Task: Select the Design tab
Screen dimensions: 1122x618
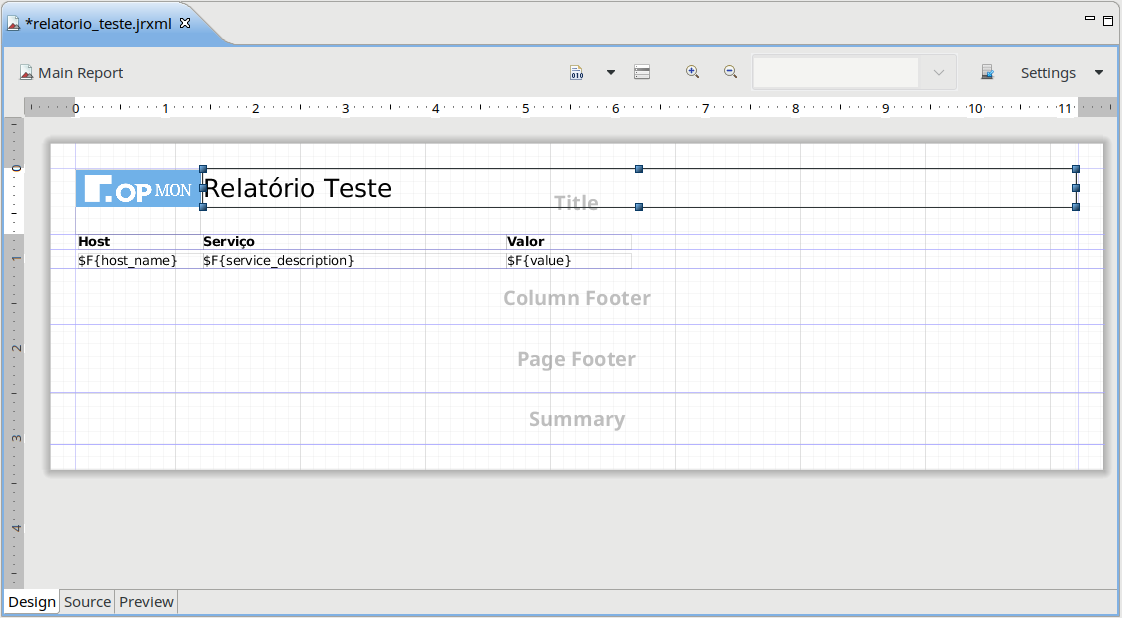Action: point(32,602)
